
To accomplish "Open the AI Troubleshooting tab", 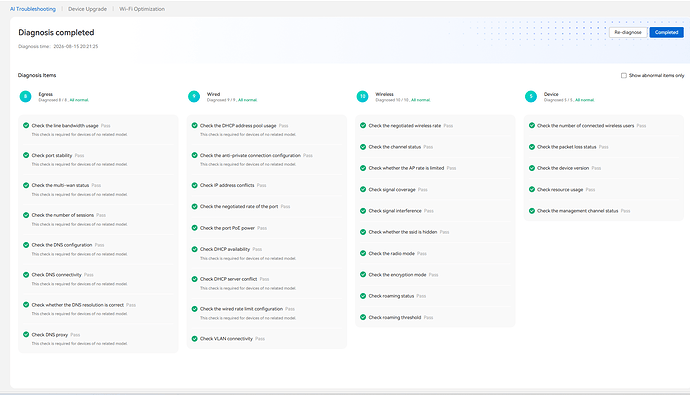I will (33, 9).
